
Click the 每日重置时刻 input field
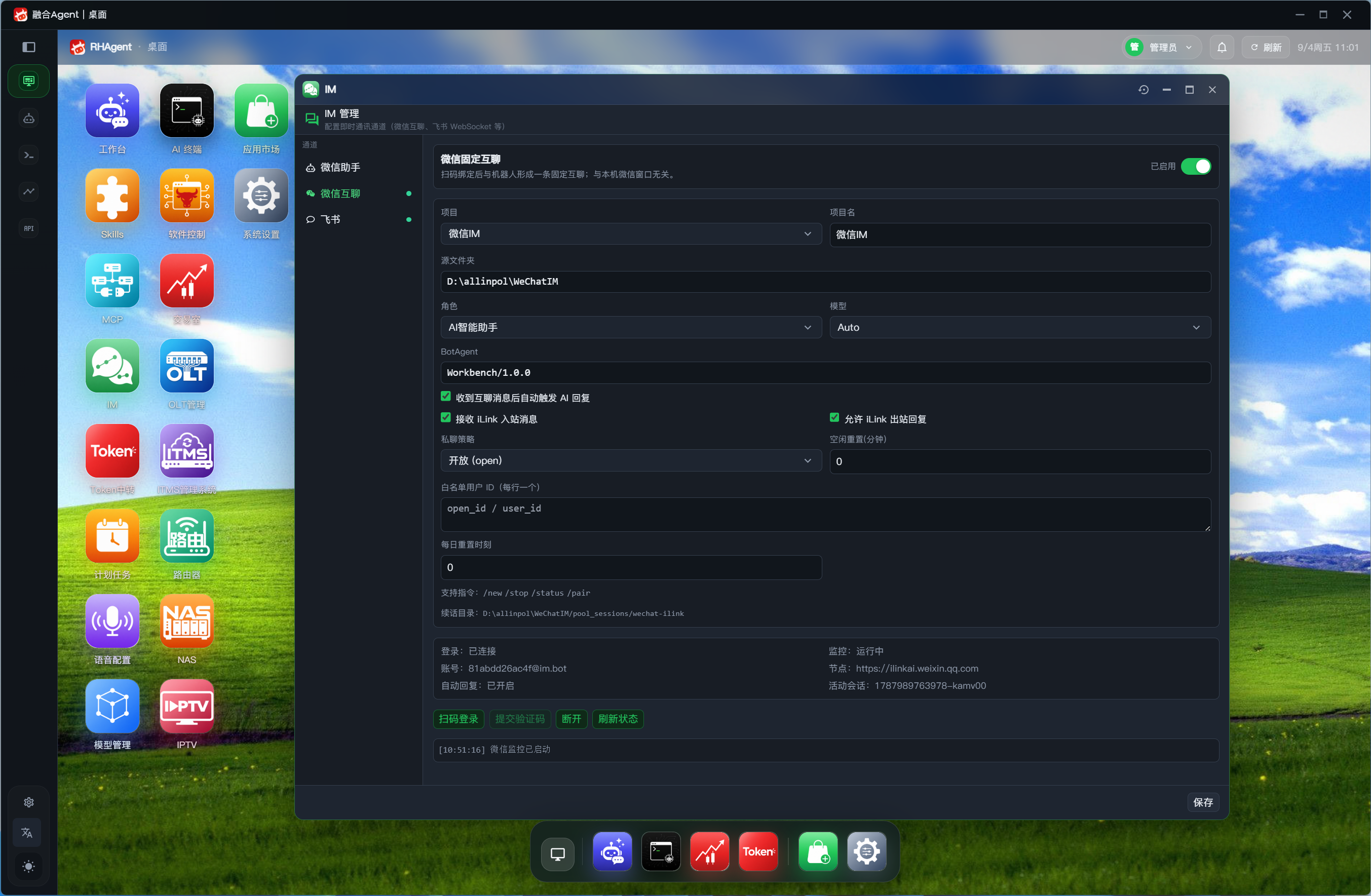(631, 568)
